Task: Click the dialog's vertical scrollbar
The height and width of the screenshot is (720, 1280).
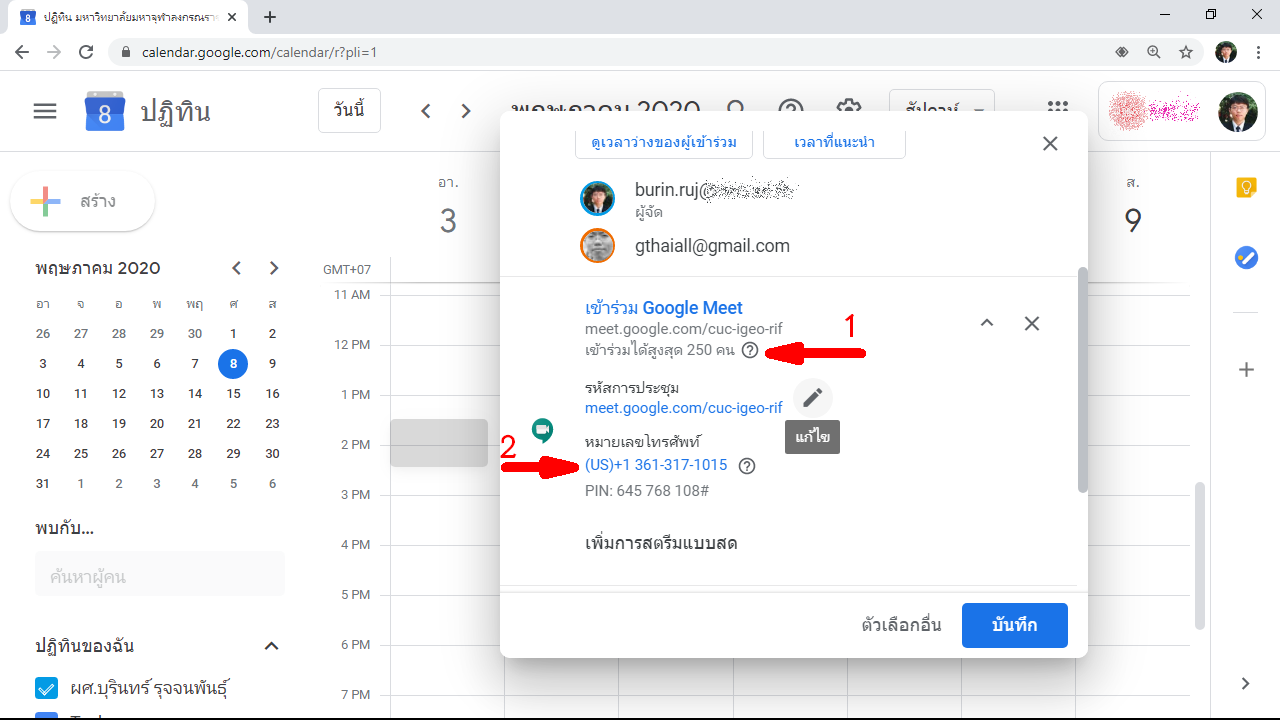Action: click(1081, 380)
